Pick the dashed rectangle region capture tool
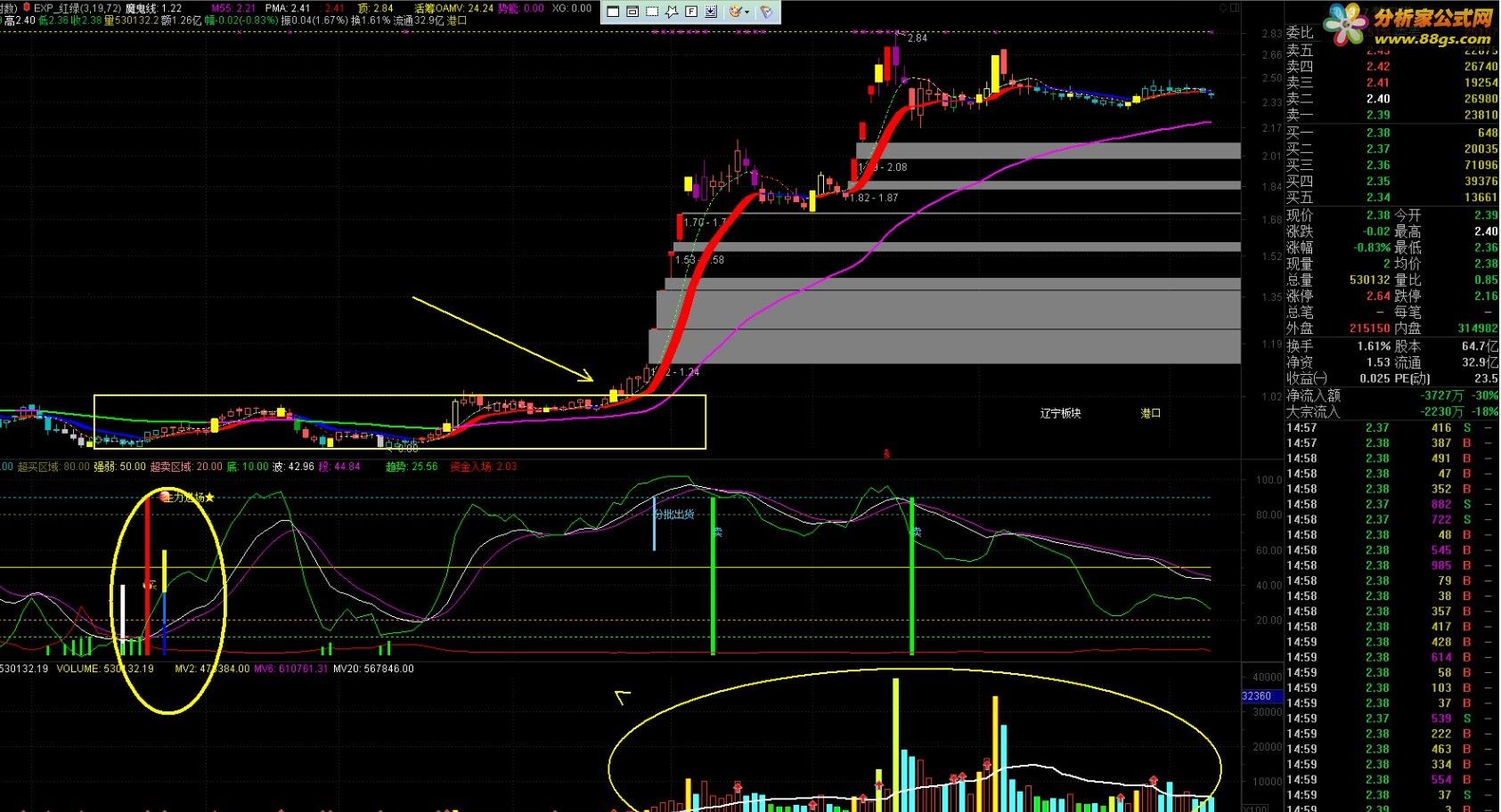This screenshot has width=1501, height=812. [652, 12]
